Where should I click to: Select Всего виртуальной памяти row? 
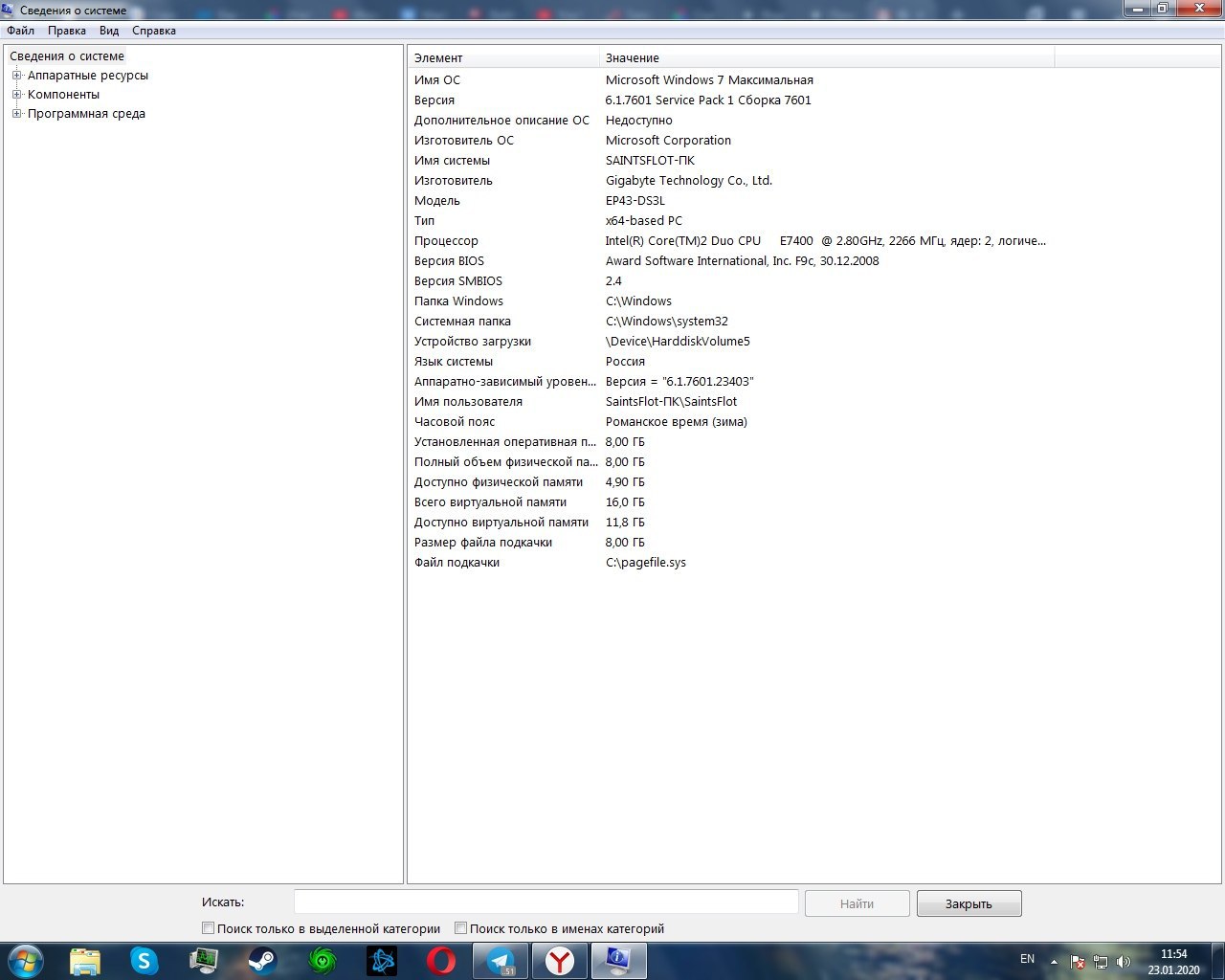(731, 501)
